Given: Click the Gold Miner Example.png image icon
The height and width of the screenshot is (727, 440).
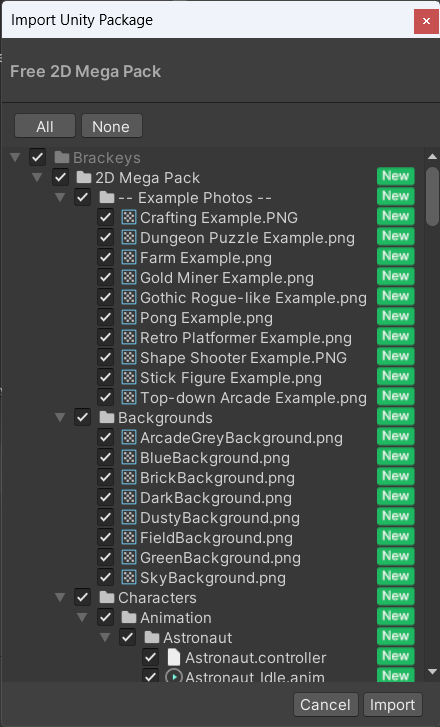Looking at the screenshot, I should [x=128, y=277].
